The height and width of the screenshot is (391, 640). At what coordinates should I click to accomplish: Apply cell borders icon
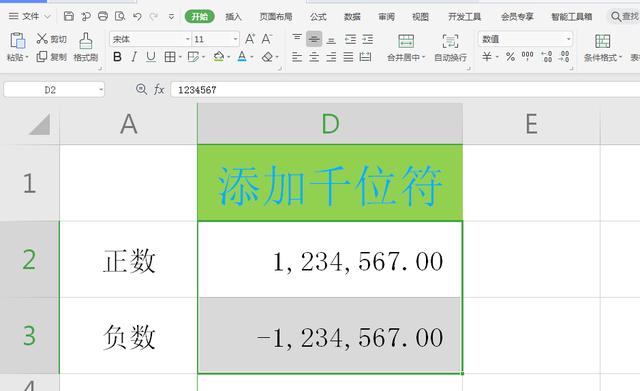pyautogui.click(x=170, y=57)
